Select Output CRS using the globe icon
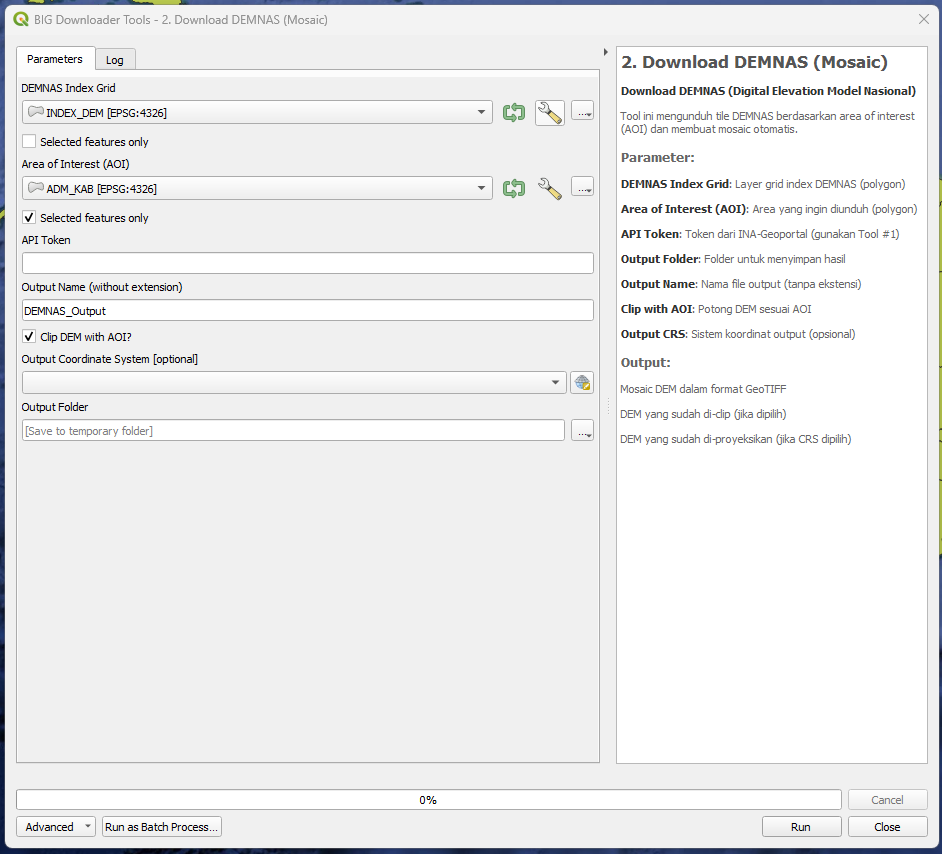 (582, 382)
